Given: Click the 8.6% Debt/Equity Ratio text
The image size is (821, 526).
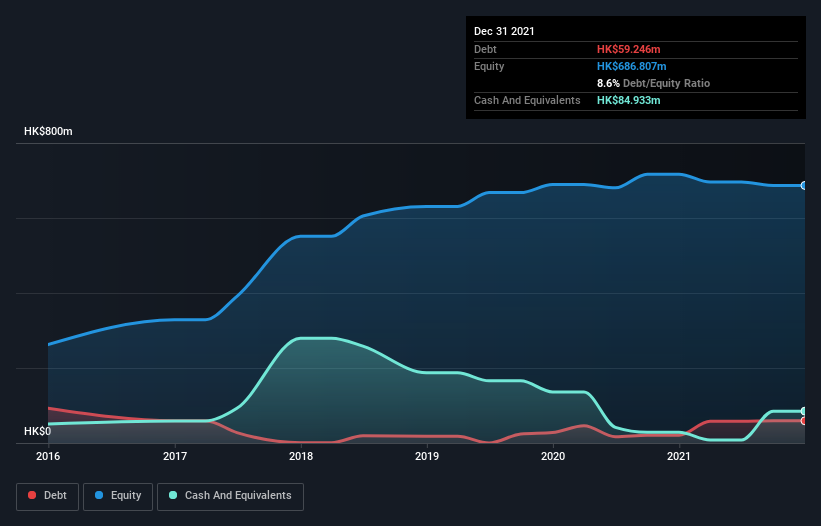Looking at the screenshot, I should pyautogui.click(x=653, y=83).
